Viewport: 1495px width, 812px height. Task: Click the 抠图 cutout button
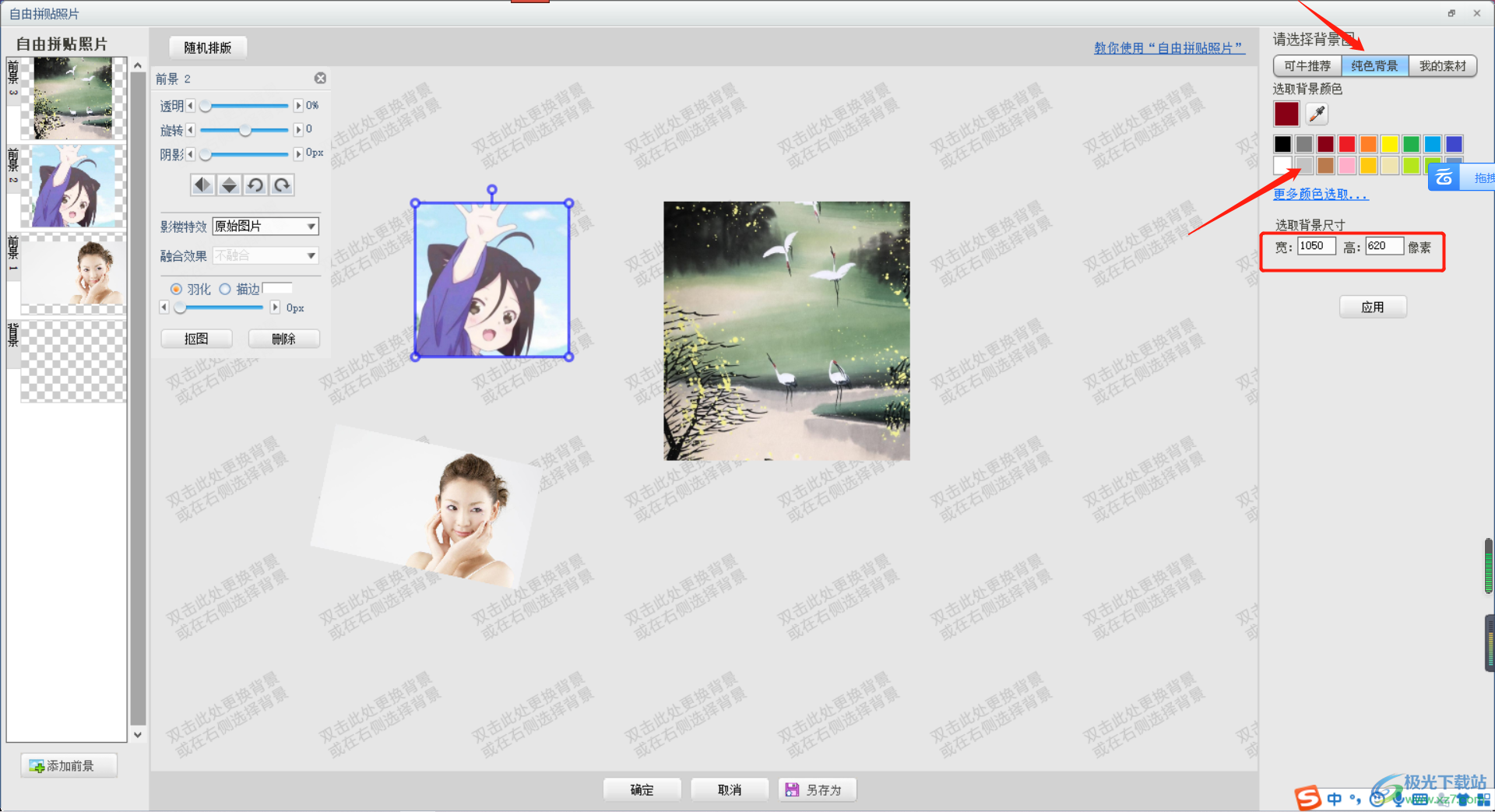[x=196, y=339]
